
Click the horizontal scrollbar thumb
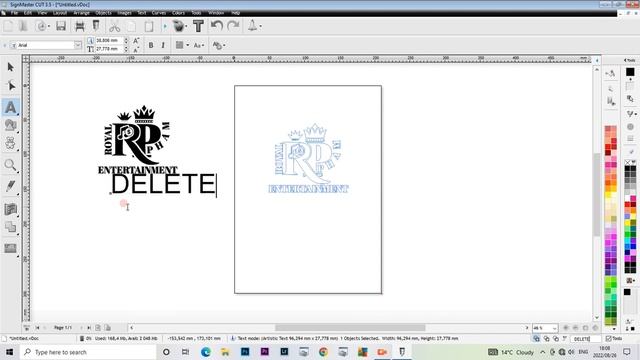[x=350, y=328]
